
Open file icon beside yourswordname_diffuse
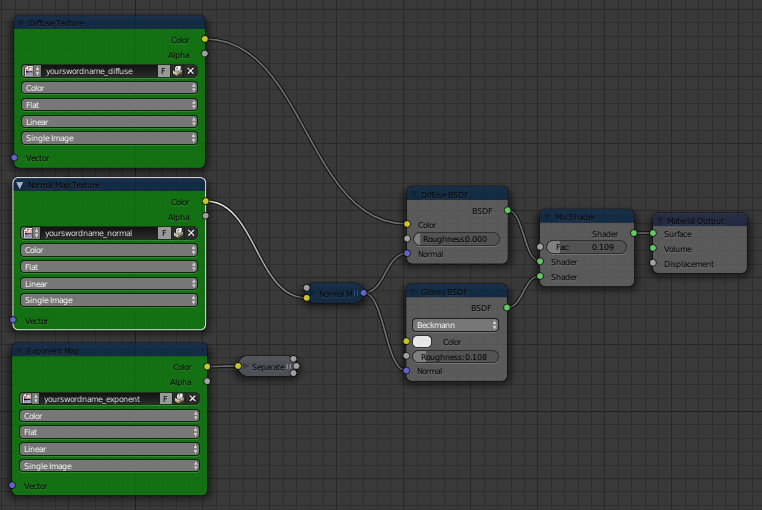click(177, 71)
